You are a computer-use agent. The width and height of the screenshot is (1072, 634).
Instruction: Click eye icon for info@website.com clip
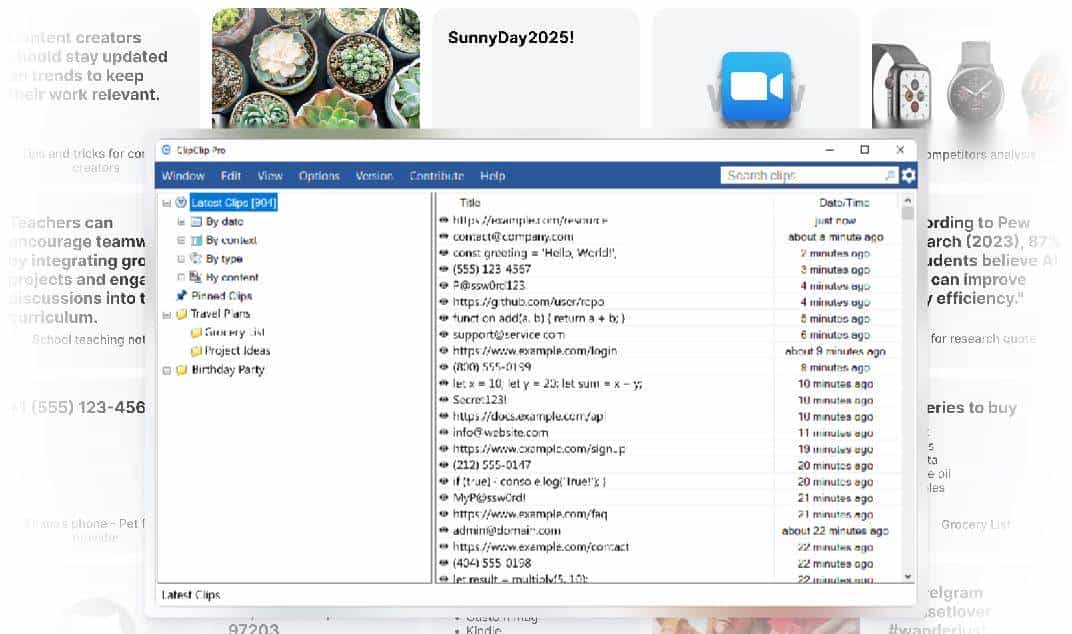444,432
